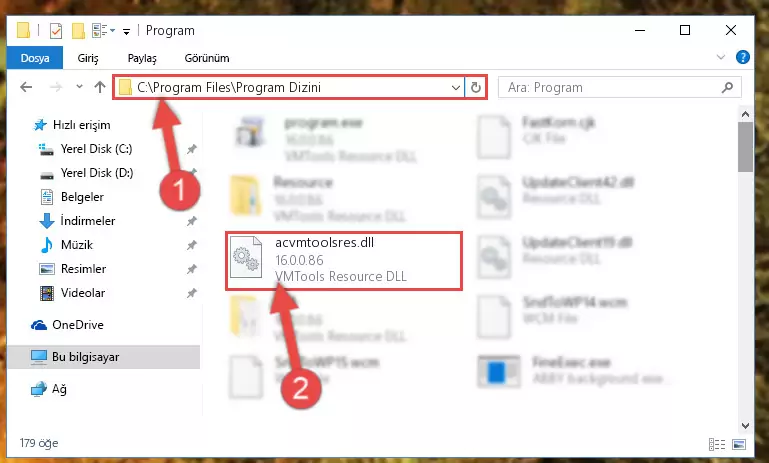The width and height of the screenshot is (769, 463).
Task: Refresh the current folder view
Action: [475, 87]
